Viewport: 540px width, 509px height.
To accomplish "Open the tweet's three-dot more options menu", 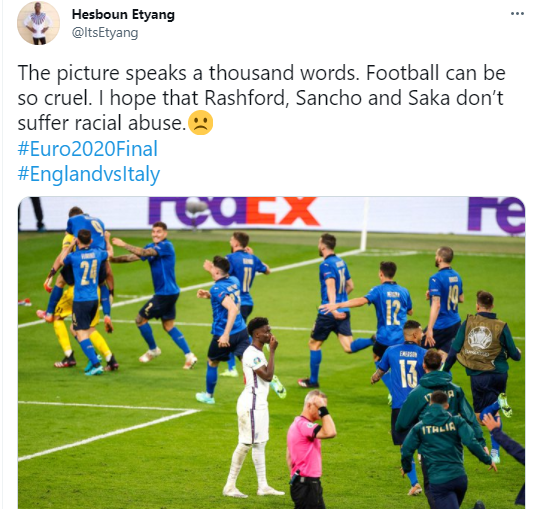I will click(x=517, y=14).
